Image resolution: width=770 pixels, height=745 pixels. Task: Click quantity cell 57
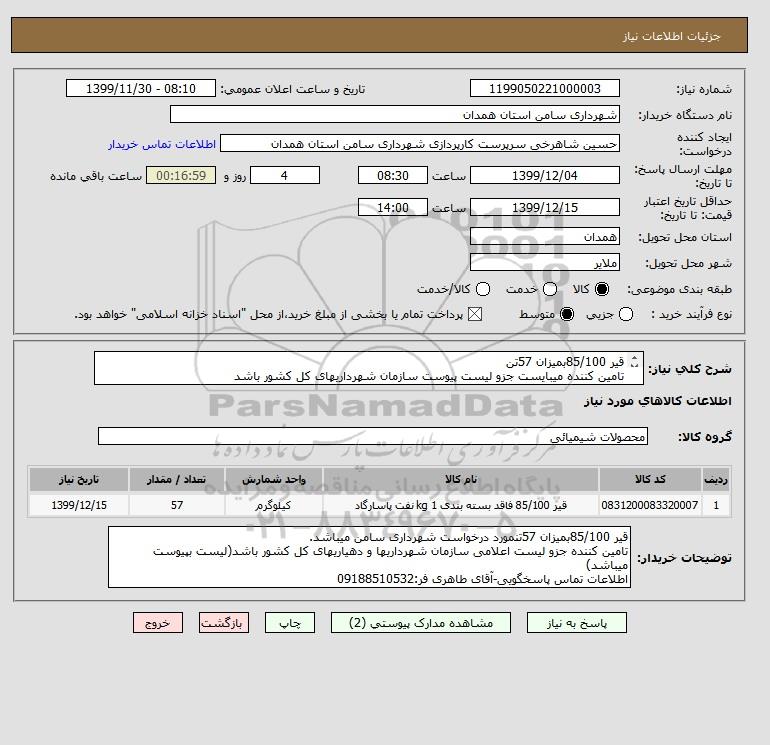point(177,505)
